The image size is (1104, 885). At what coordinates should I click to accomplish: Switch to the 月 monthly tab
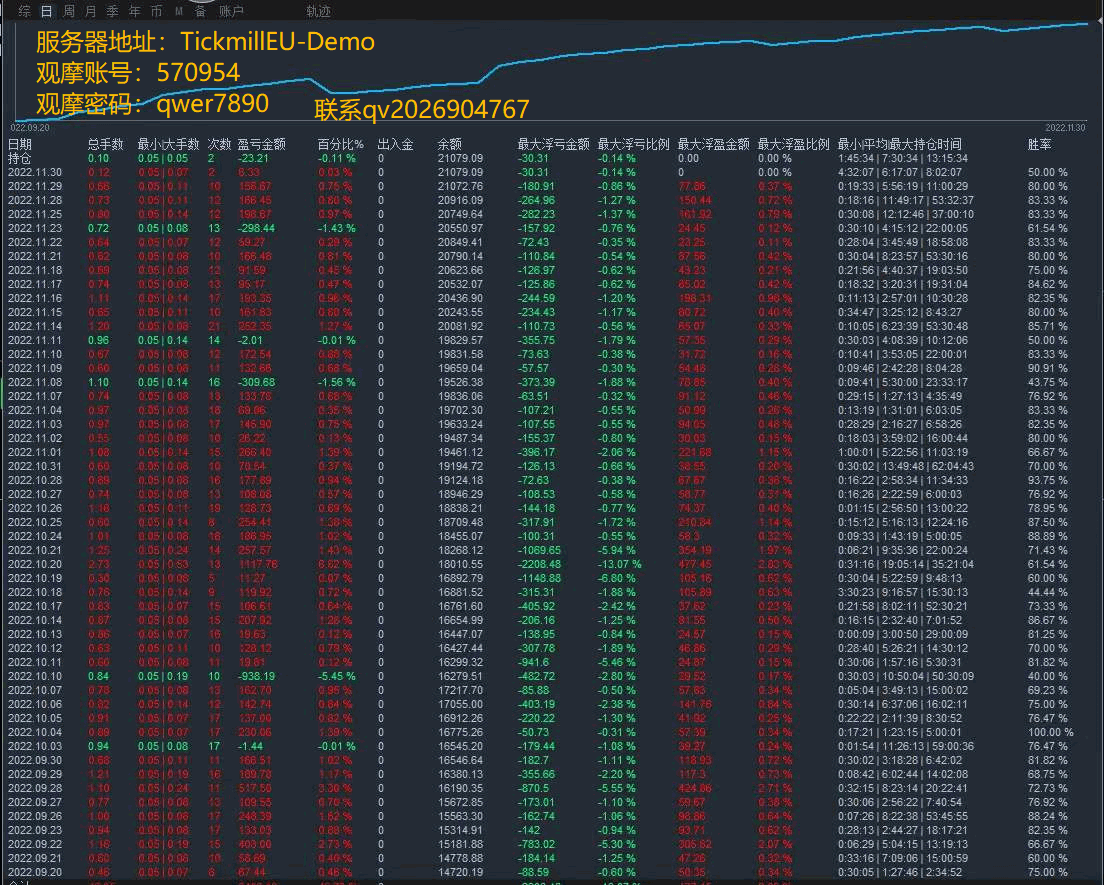91,11
